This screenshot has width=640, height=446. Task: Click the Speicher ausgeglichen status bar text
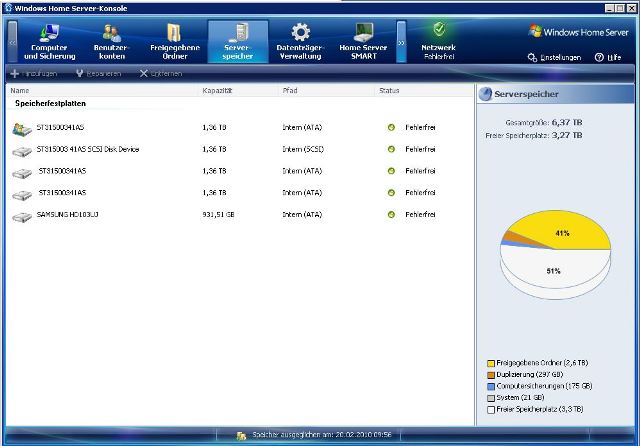point(322,435)
